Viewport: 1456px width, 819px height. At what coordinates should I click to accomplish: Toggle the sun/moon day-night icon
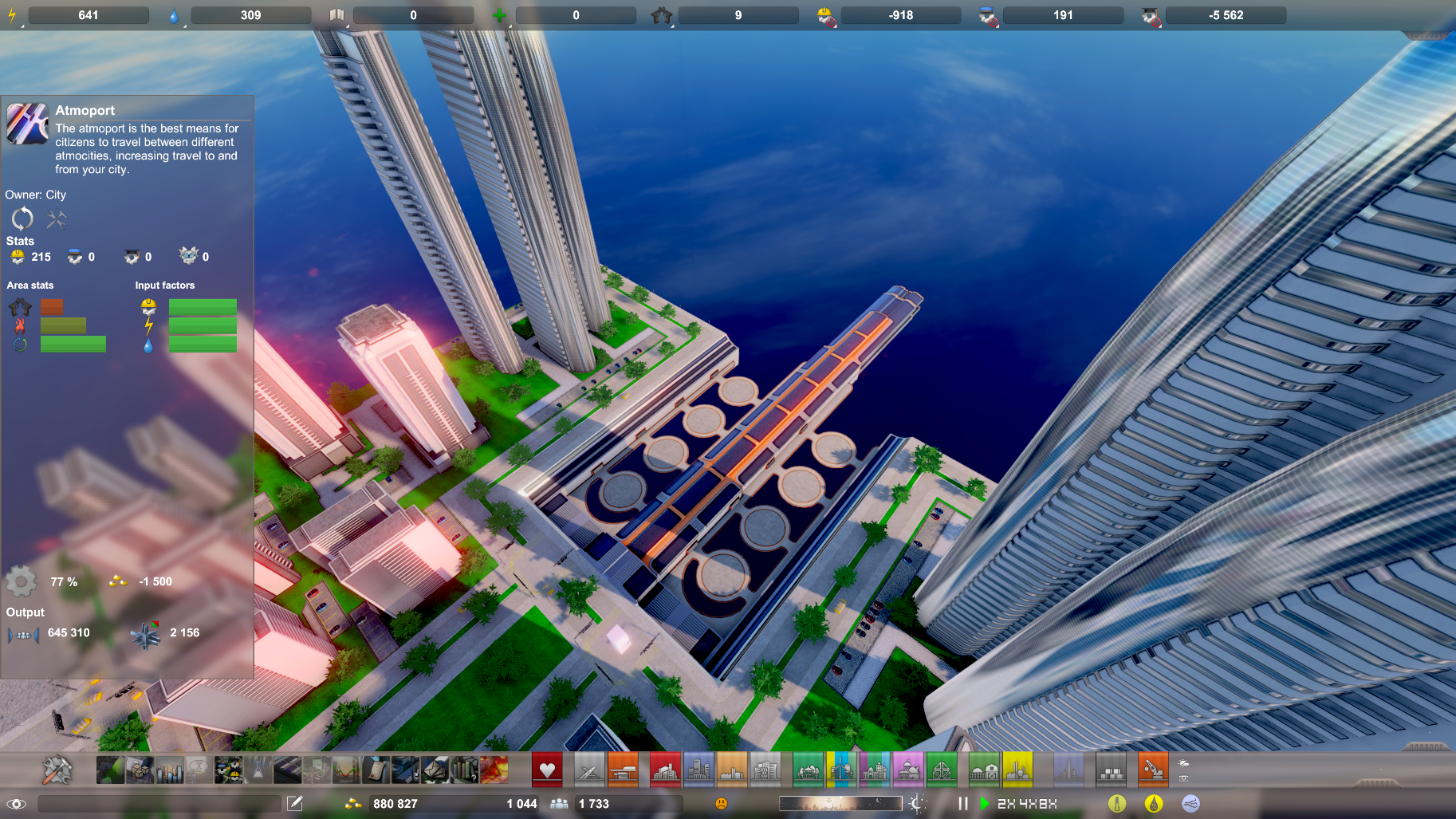(x=918, y=803)
